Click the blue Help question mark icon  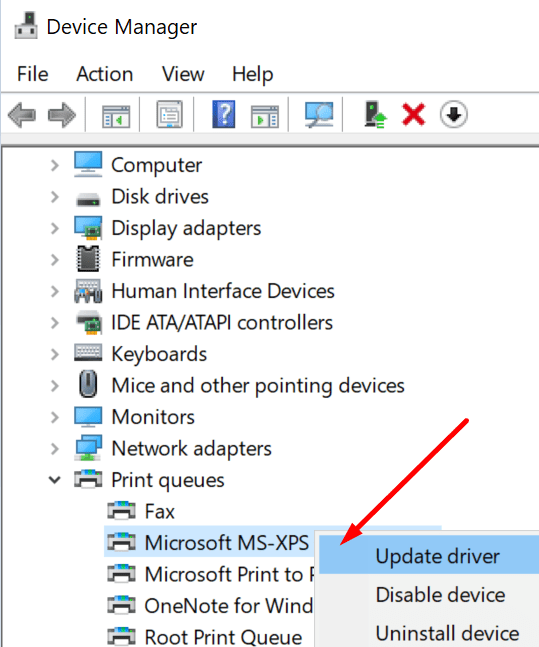point(224,114)
